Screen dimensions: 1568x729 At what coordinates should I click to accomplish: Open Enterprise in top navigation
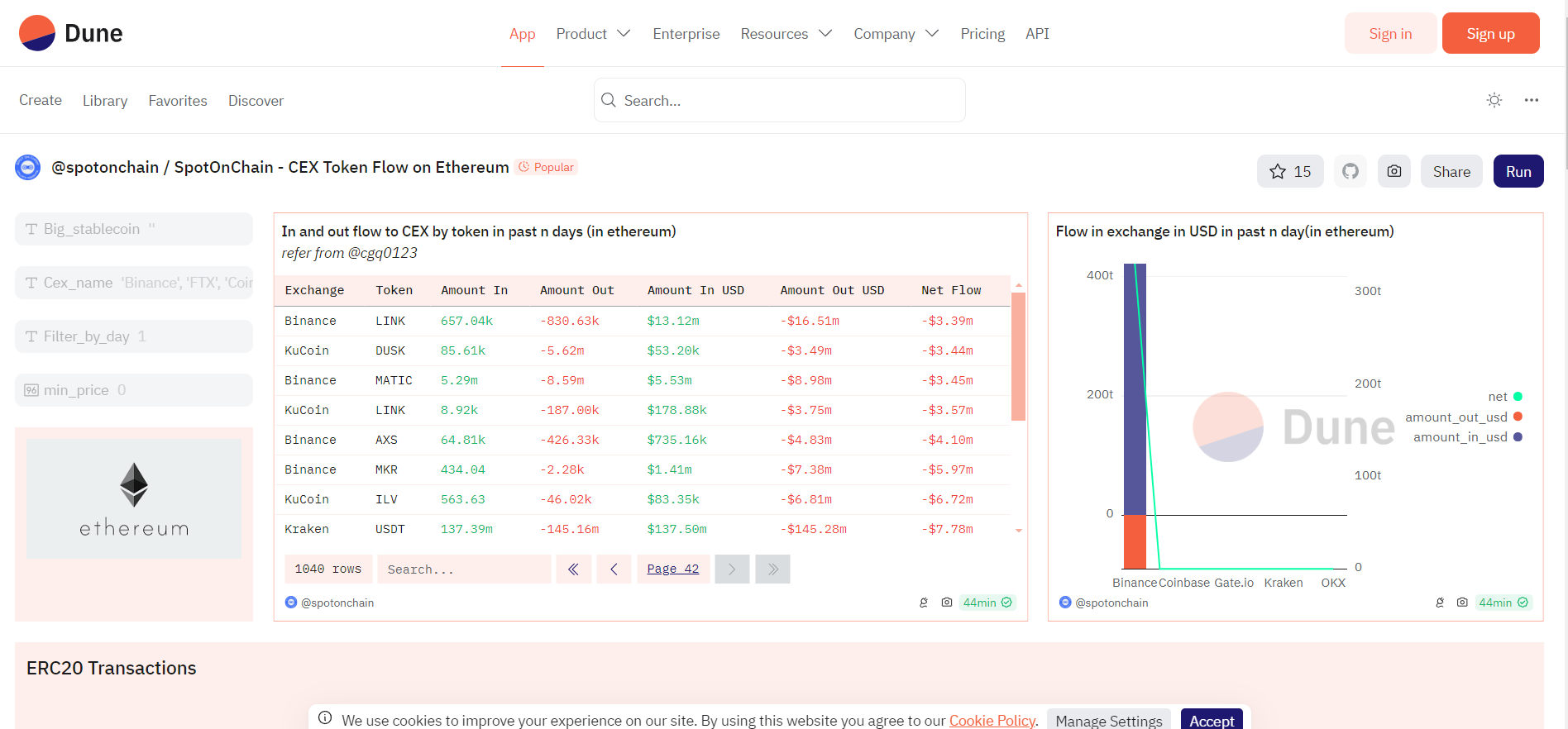tap(686, 34)
